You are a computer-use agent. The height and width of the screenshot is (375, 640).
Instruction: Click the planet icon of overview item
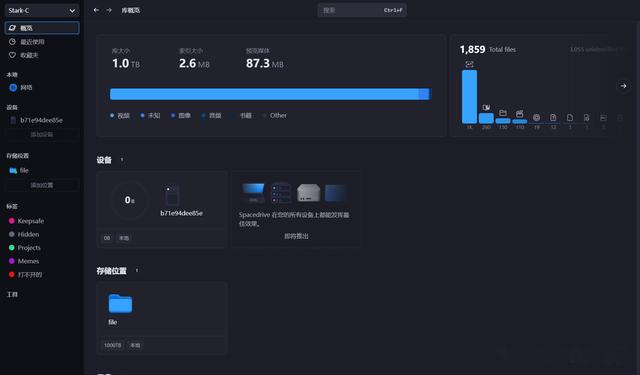[12, 28]
